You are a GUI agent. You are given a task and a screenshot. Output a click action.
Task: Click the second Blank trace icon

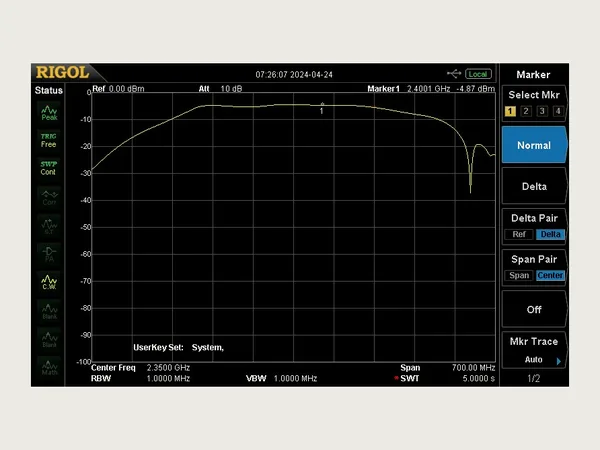(x=49, y=339)
